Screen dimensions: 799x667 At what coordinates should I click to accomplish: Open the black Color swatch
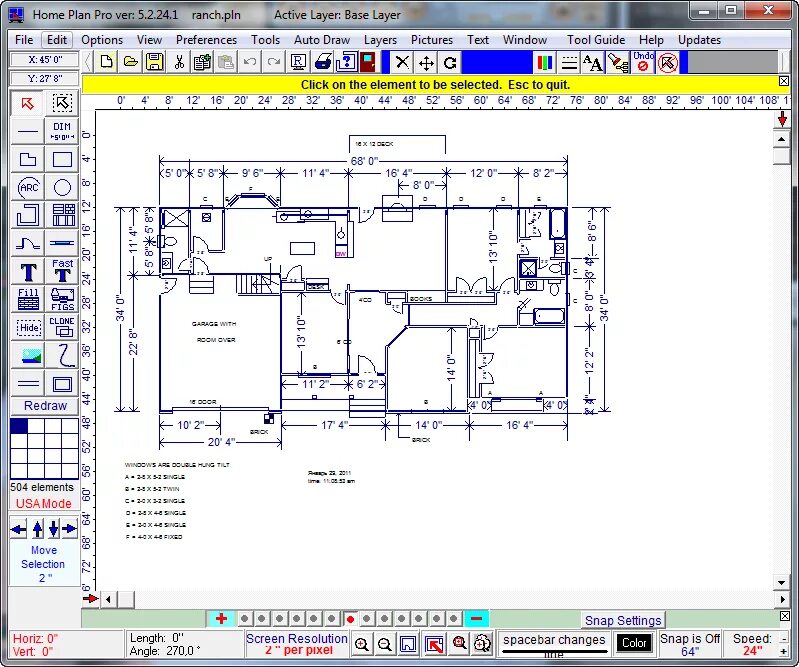pos(634,643)
